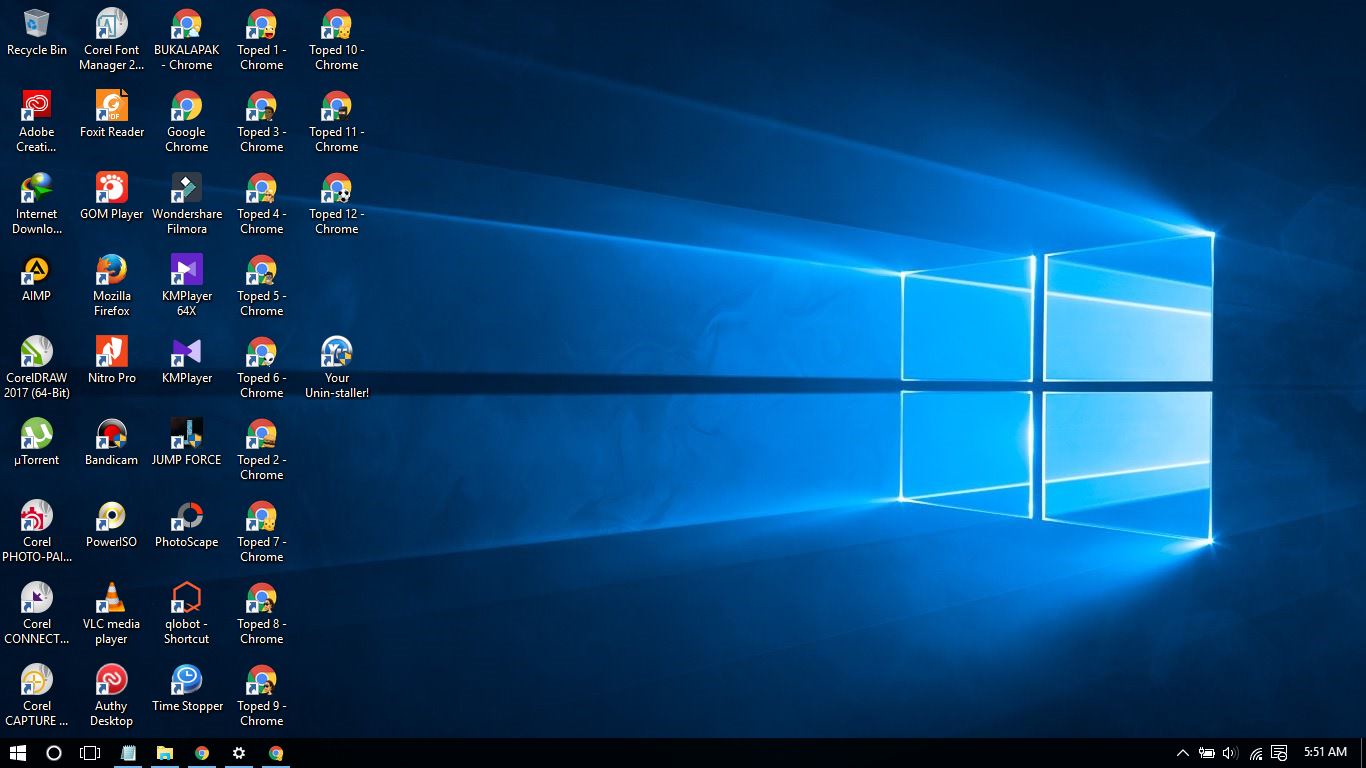Select the Corel CONNECT icon
The image size is (1366, 768).
pos(37,614)
